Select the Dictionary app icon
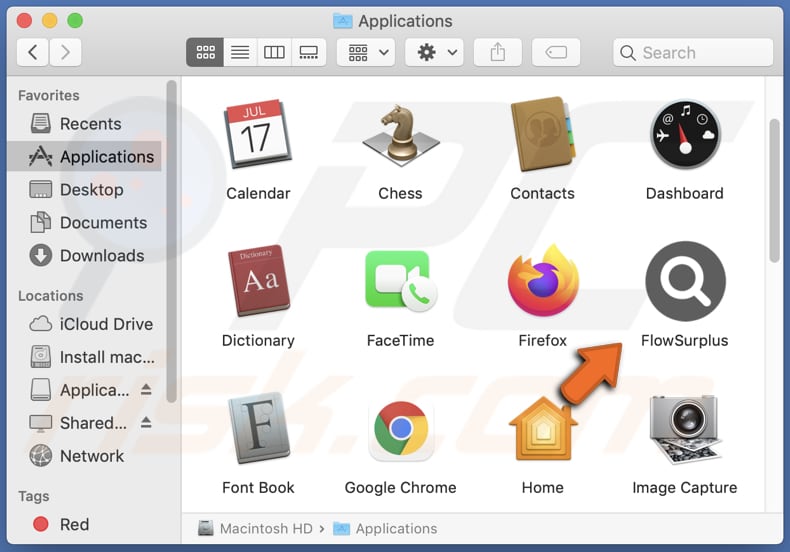The image size is (790, 552). 258,281
